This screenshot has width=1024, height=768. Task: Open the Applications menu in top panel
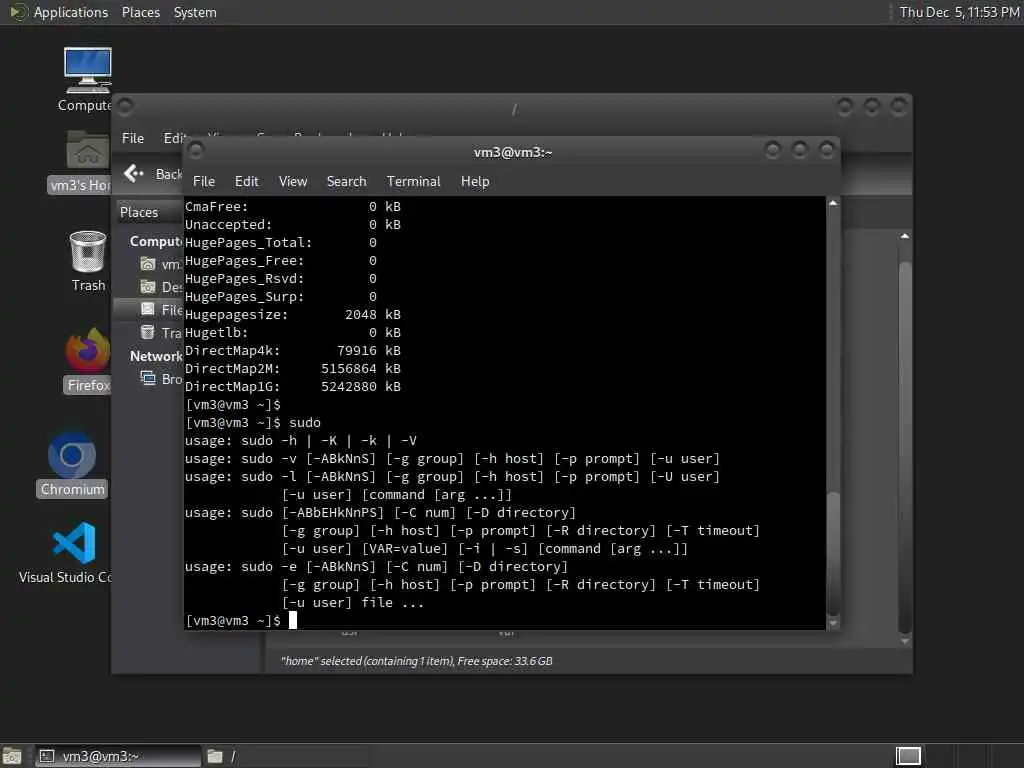(71, 12)
